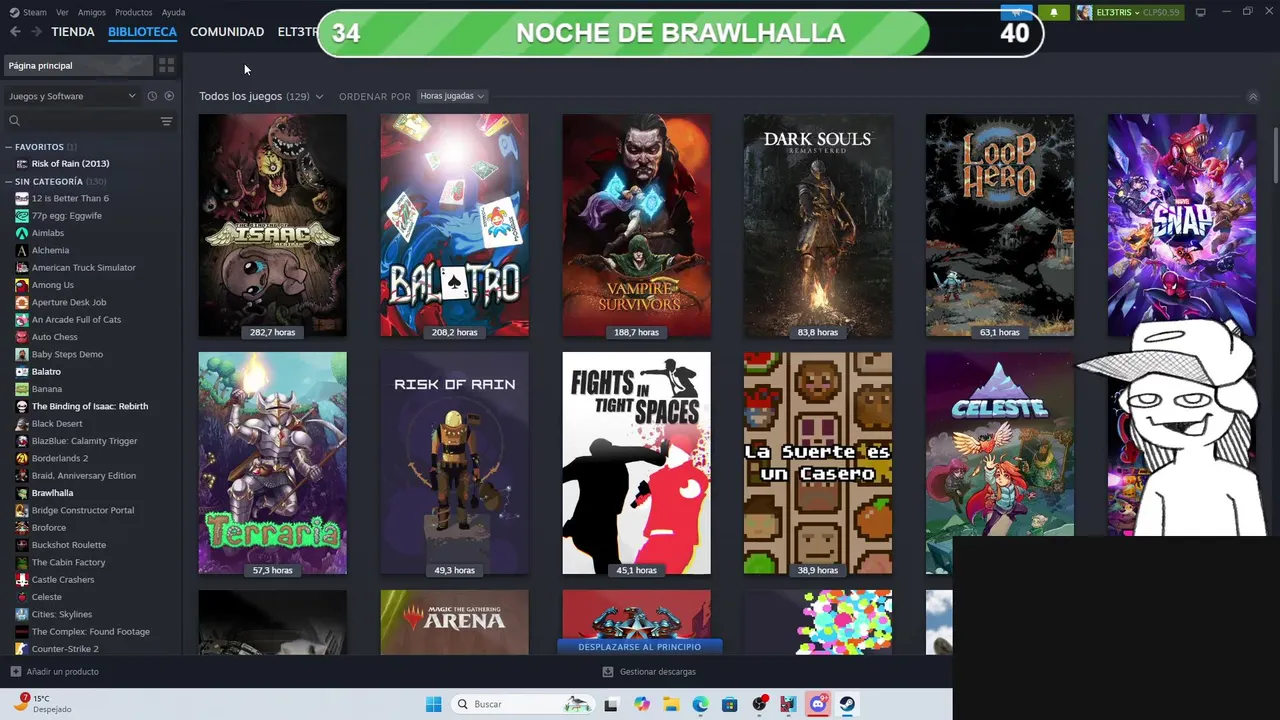1280x720 pixels.
Task: Open Vampire Survivors cover
Action: (636, 225)
